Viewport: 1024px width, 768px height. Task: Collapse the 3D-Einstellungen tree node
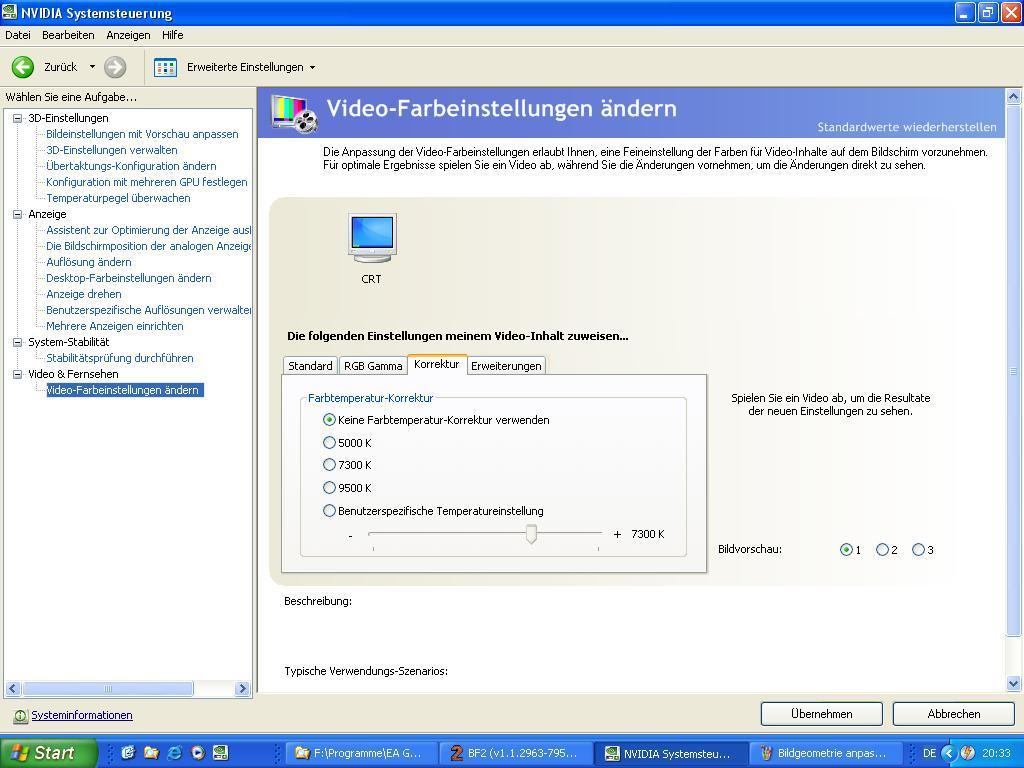[18, 118]
